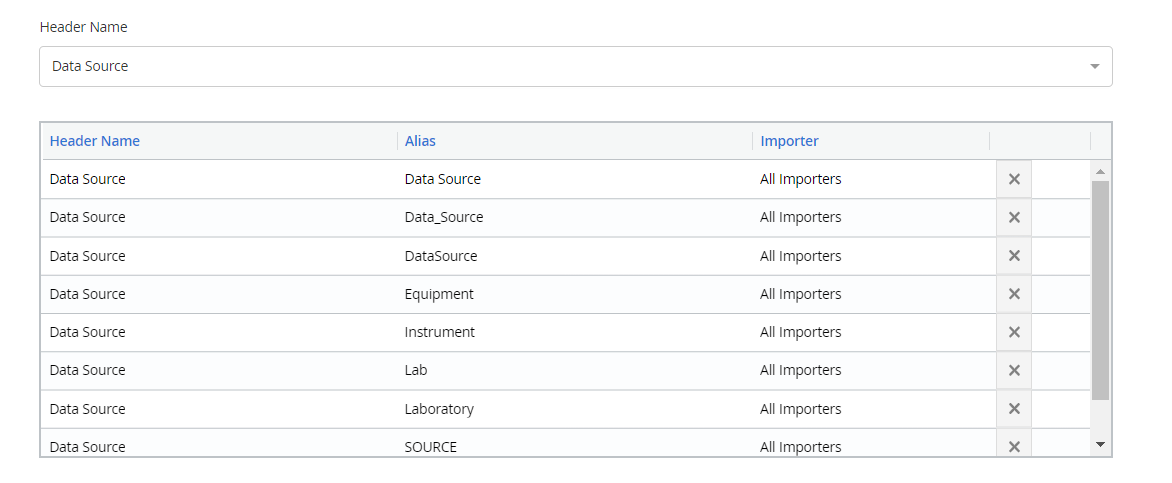This screenshot has width=1172, height=483.
Task: Delete the Lab alias entry
Action: pyautogui.click(x=1014, y=370)
